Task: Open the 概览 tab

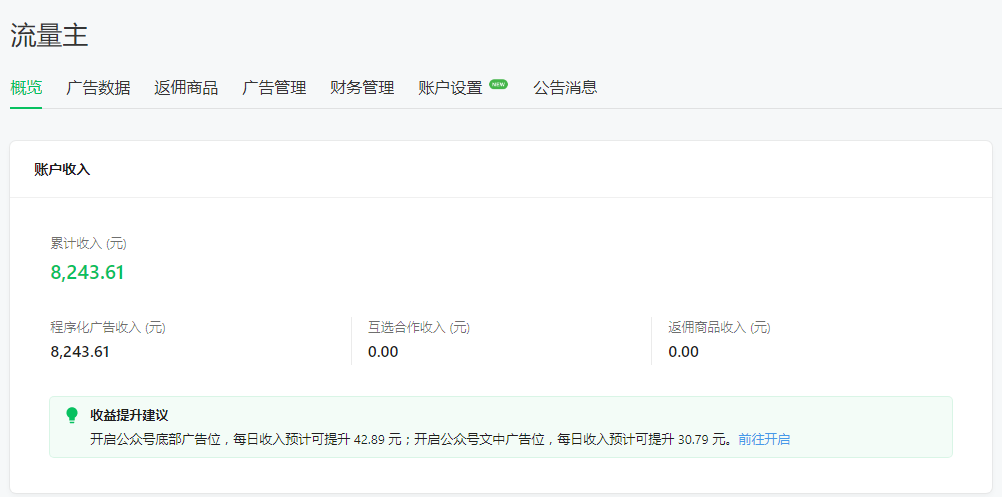Action: tap(26, 88)
